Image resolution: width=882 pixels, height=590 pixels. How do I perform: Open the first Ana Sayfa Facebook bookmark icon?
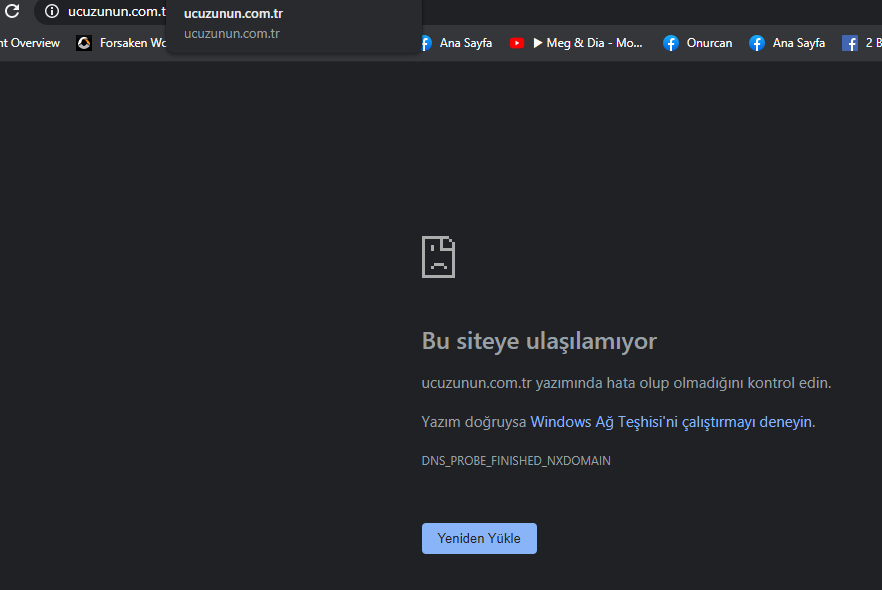[426, 43]
